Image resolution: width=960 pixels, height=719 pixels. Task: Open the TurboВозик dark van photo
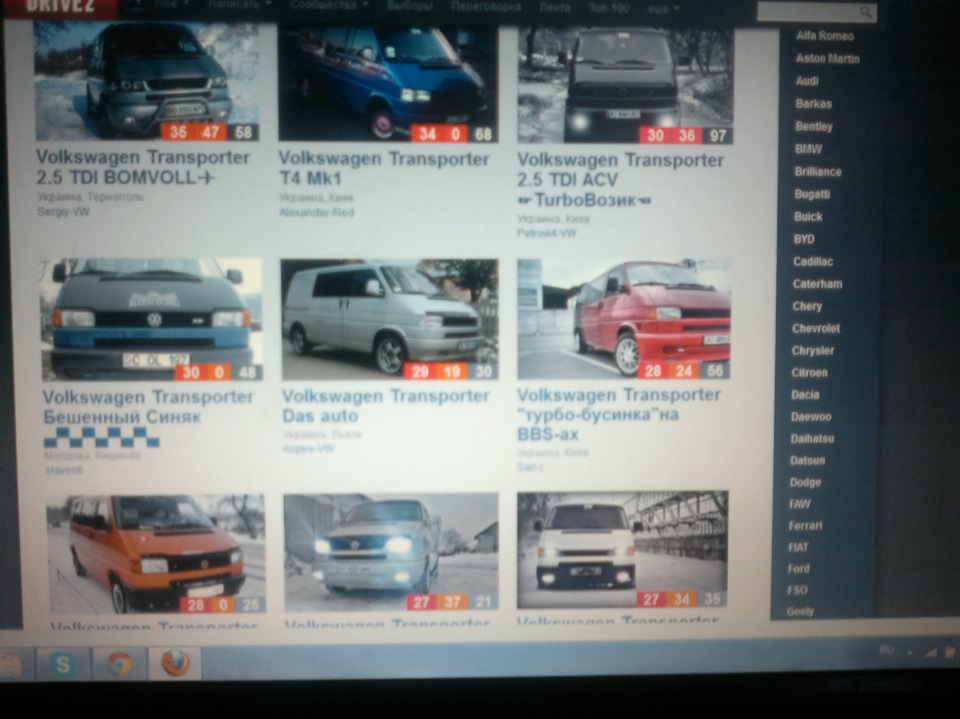[x=625, y=85]
